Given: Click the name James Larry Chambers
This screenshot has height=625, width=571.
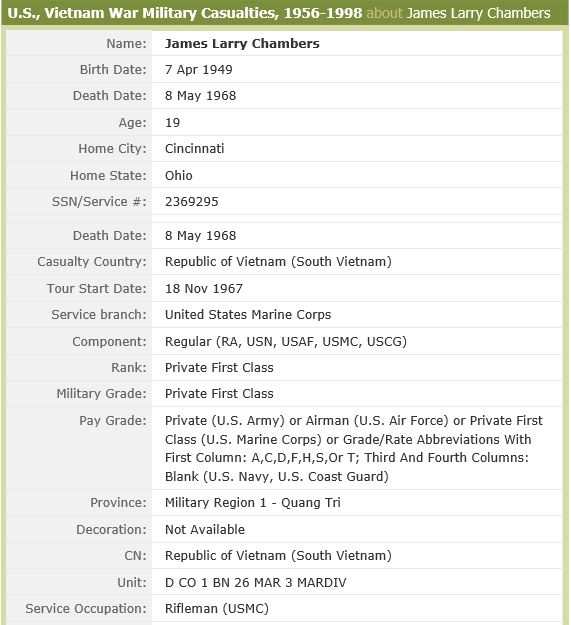Looking at the screenshot, I should click(242, 43).
